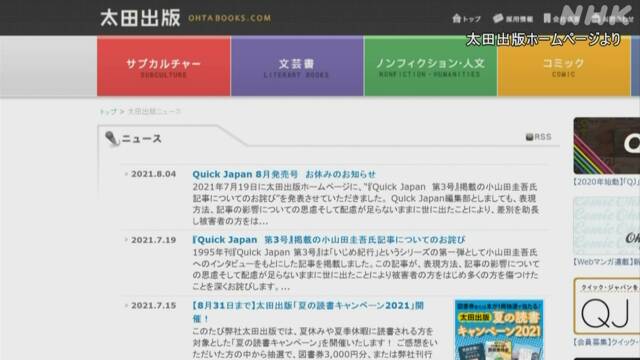This screenshot has height=360, width=640.
Task: Open 『Quick Japan 第3号』小山田圭吾氏記事についてのお詫び headline
Action: click(x=329, y=240)
